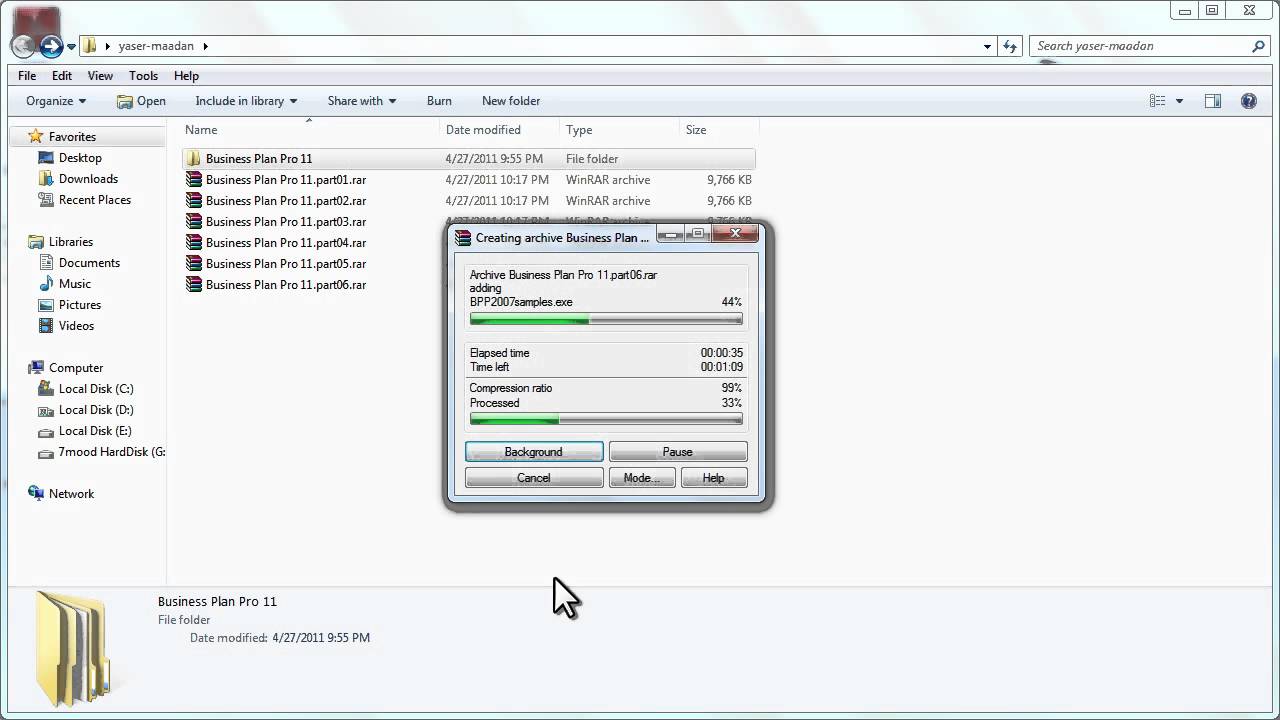Click the Change your view icon
This screenshot has height=720, width=1280.
(x=1158, y=101)
